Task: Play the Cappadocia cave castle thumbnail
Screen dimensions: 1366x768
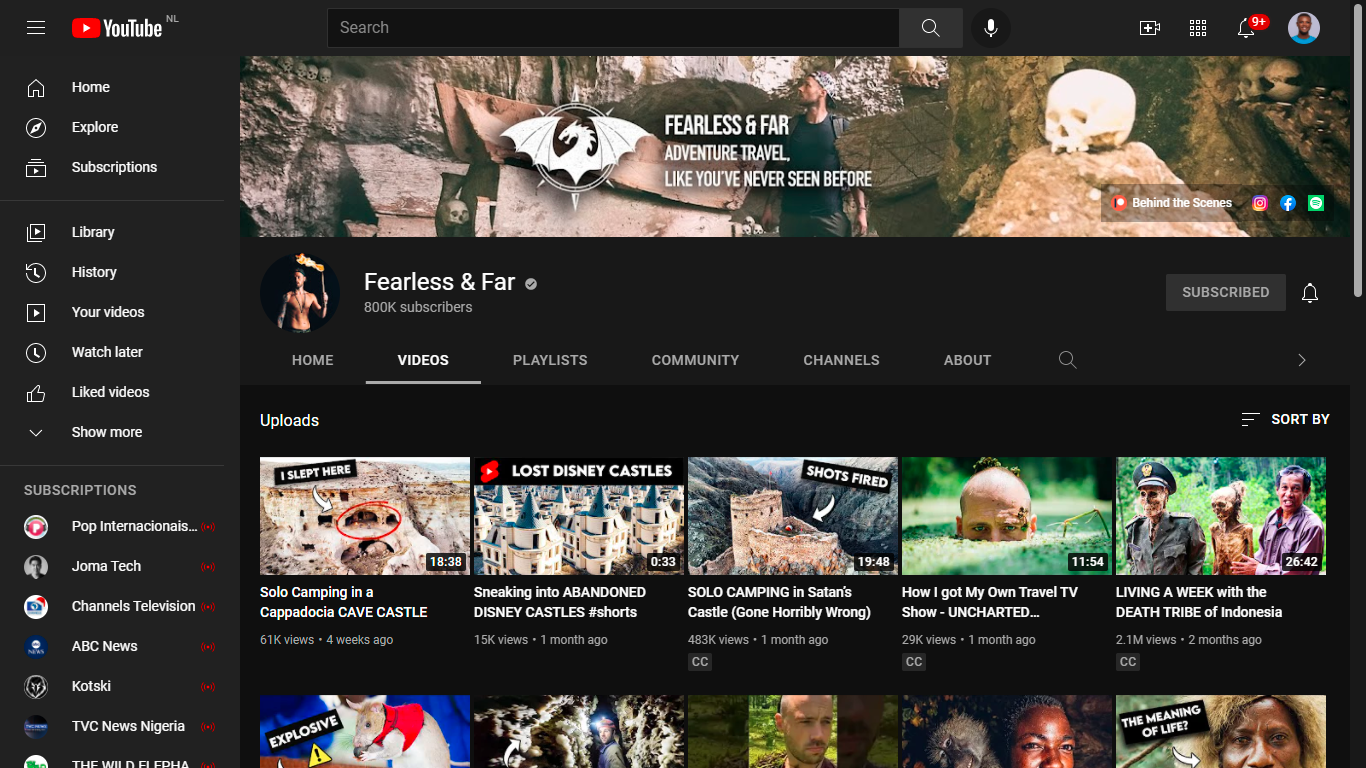Action: 365,516
